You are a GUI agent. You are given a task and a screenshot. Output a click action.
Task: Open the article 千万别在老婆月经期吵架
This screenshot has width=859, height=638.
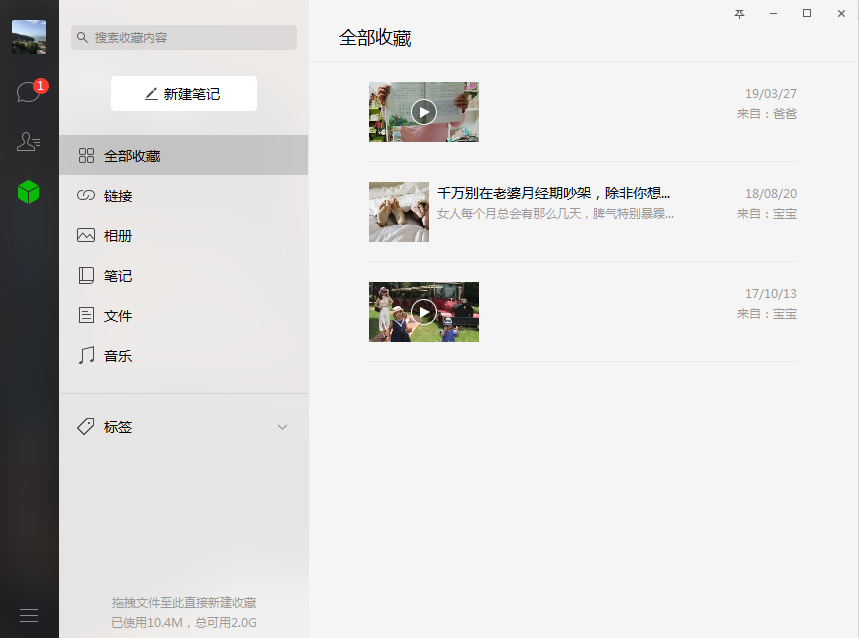click(x=553, y=193)
